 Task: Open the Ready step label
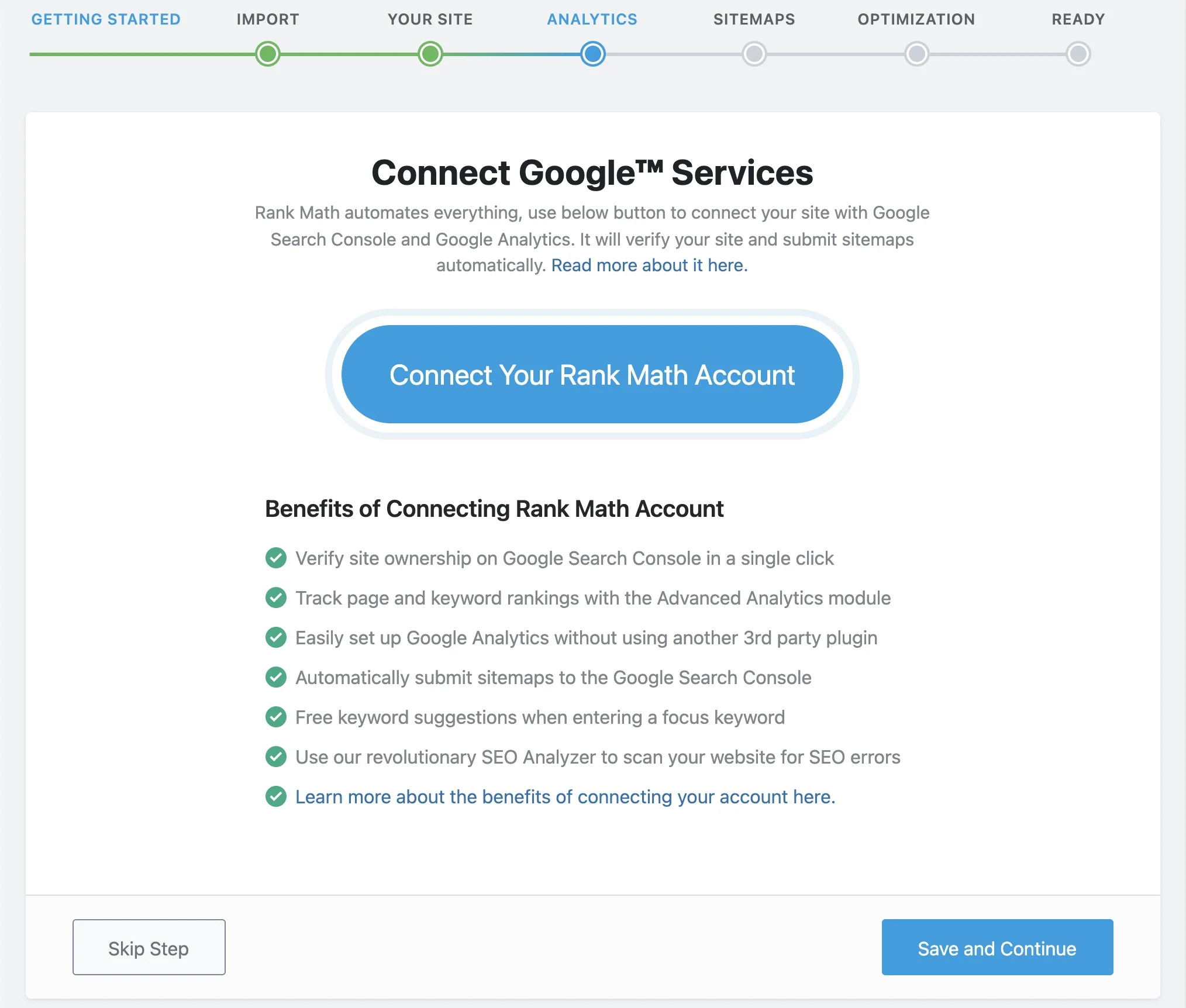1078,19
